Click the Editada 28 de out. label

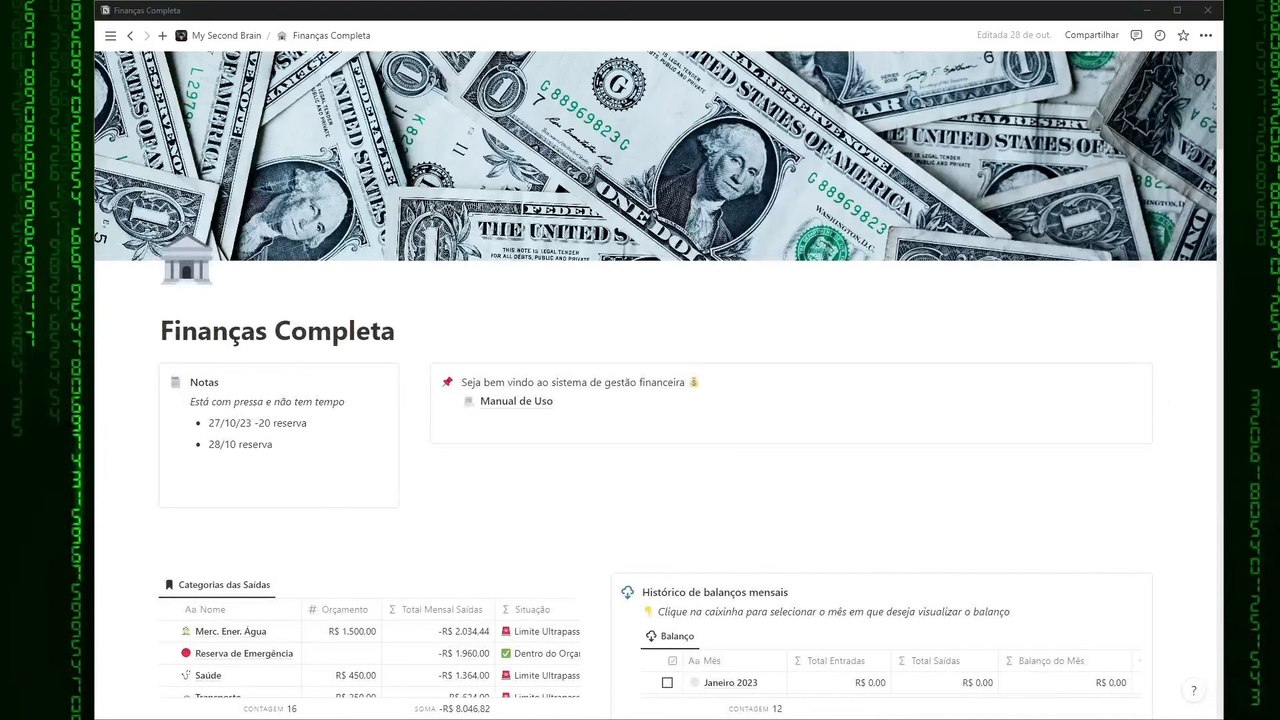(1013, 35)
